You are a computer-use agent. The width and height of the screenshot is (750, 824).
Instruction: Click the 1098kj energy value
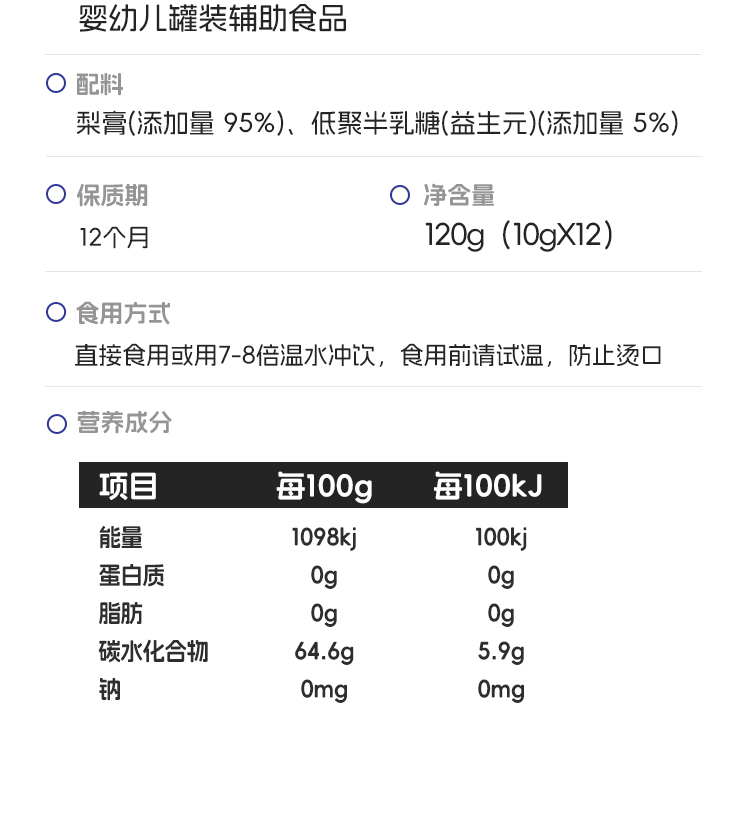coord(324,538)
